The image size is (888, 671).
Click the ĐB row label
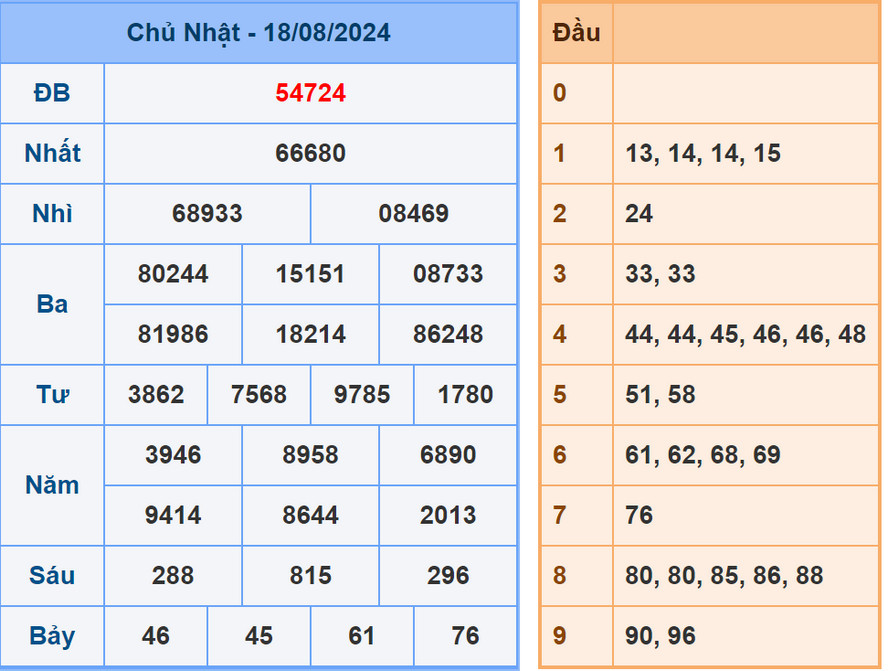(52, 93)
